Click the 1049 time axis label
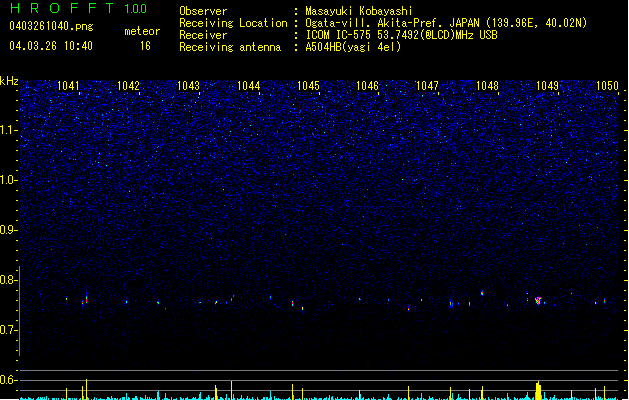The height and width of the screenshot is (400, 629). pyautogui.click(x=547, y=86)
